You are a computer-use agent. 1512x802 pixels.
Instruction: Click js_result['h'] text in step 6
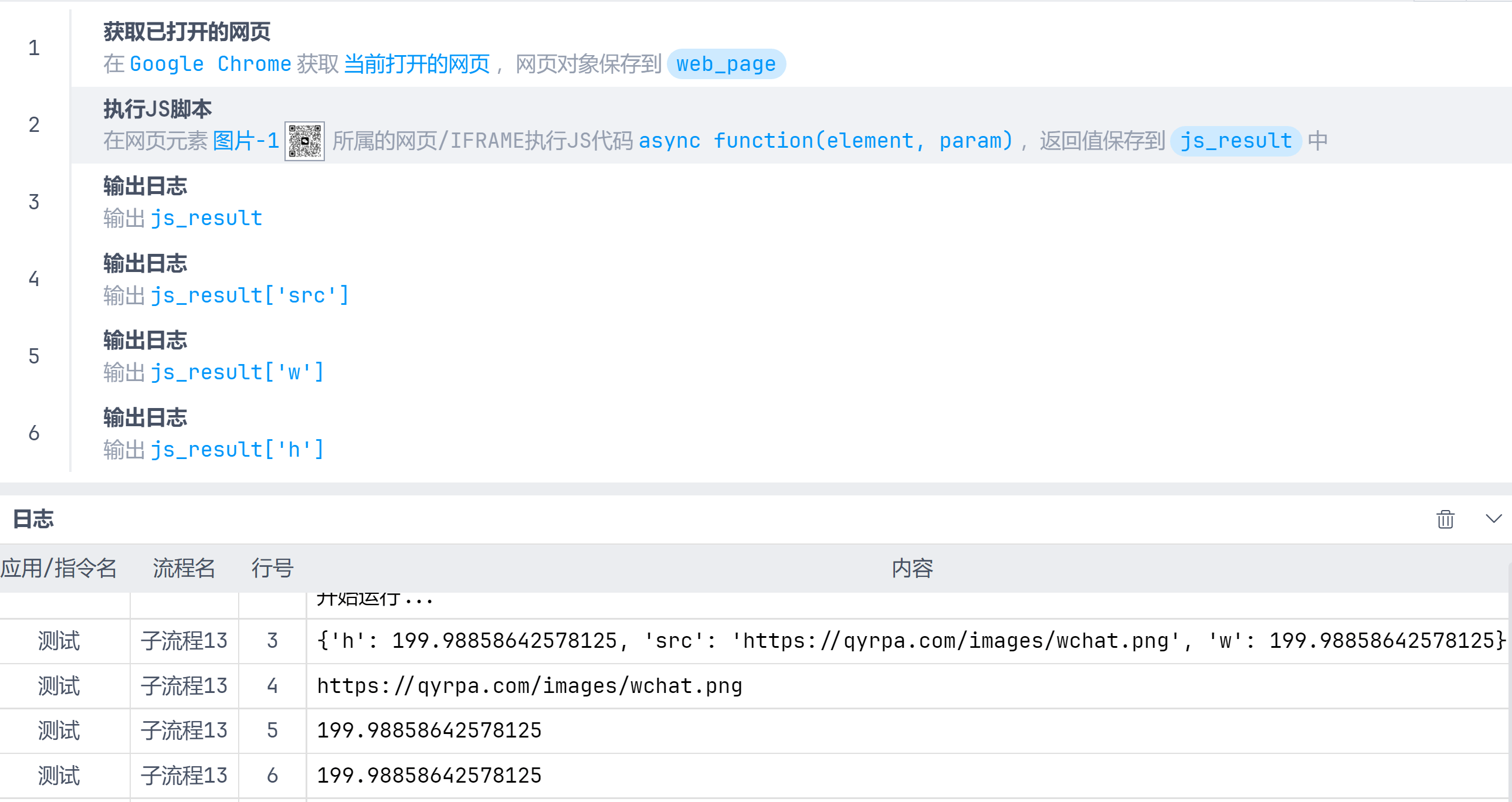pyautogui.click(x=237, y=449)
